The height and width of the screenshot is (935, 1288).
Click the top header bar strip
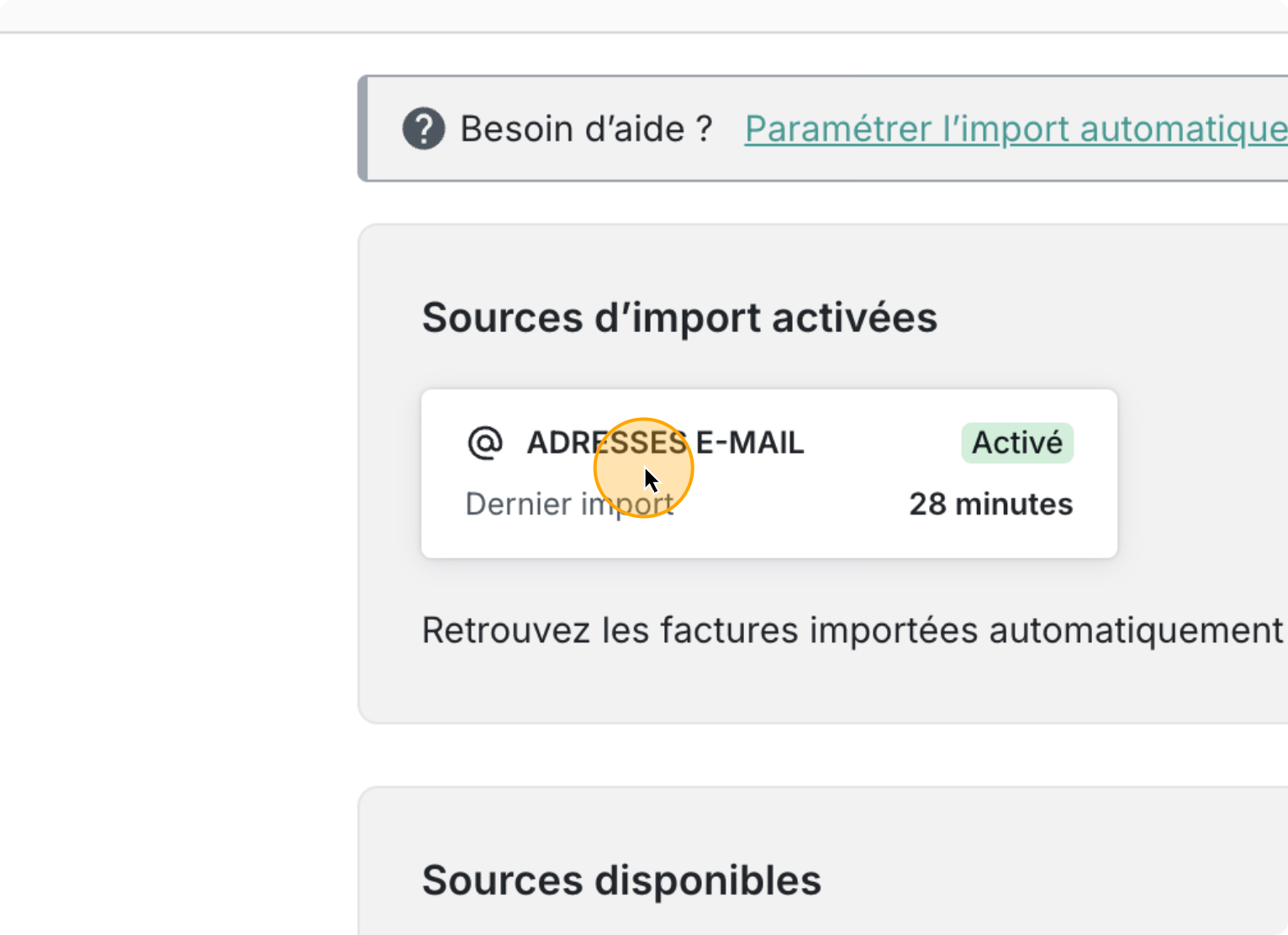point(644,14)
